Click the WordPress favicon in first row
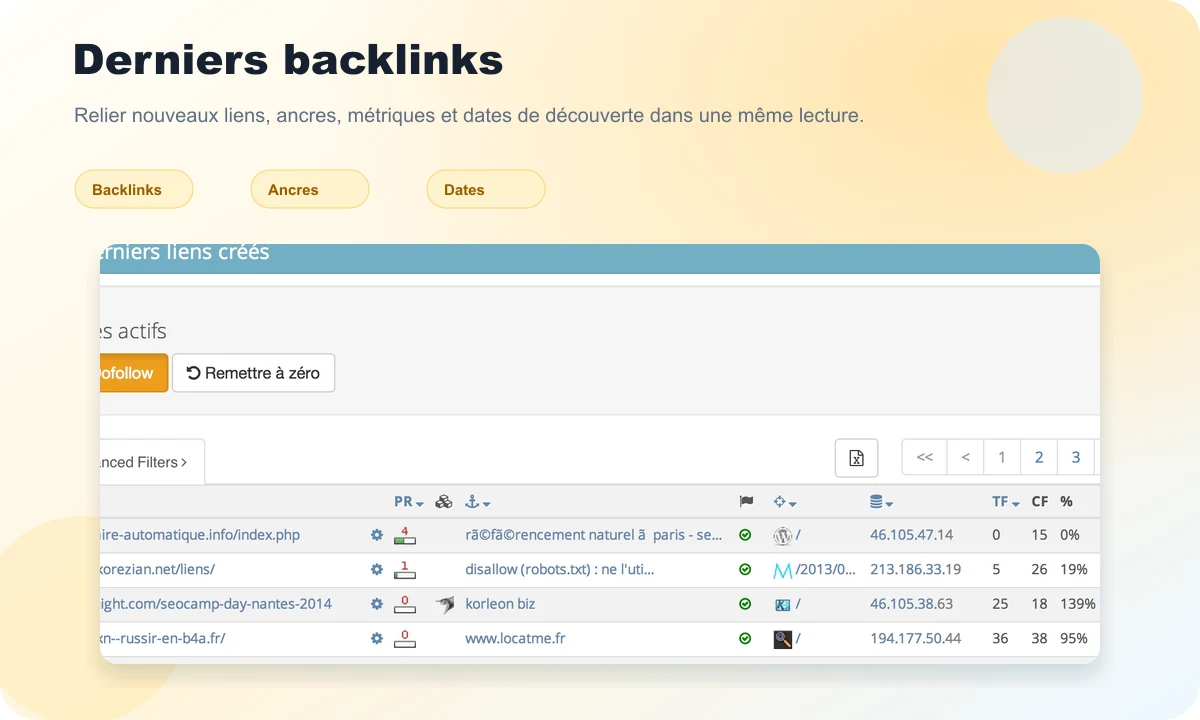 pos(783,536)
